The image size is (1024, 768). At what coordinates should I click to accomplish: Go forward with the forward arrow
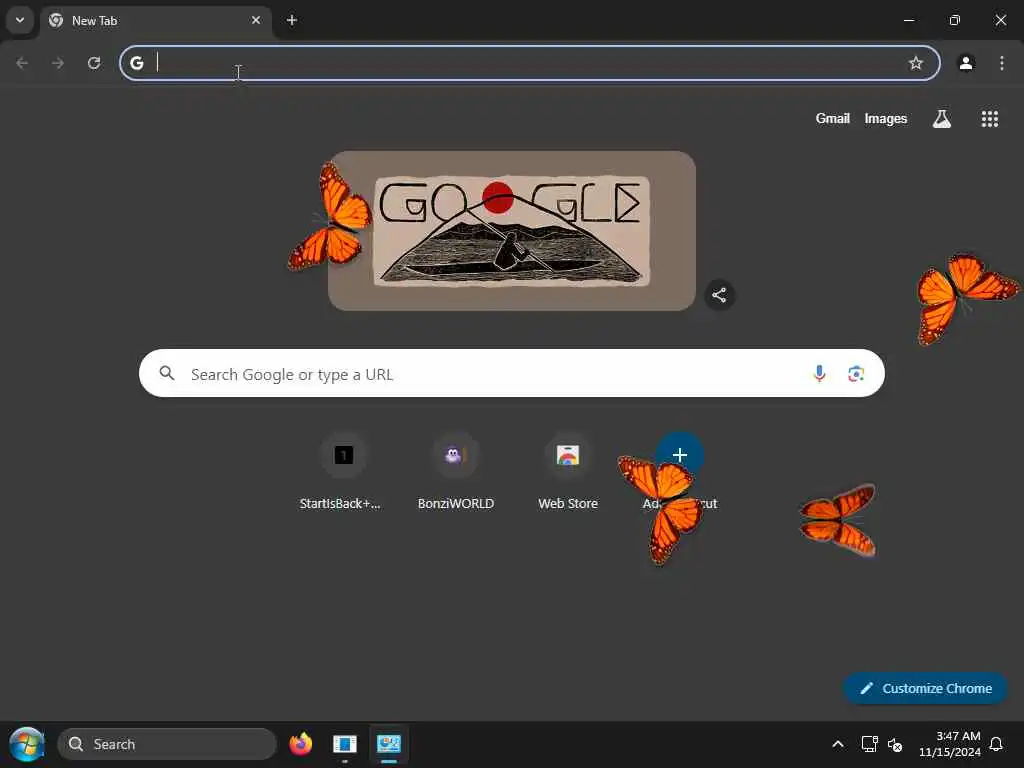(58, 63)
